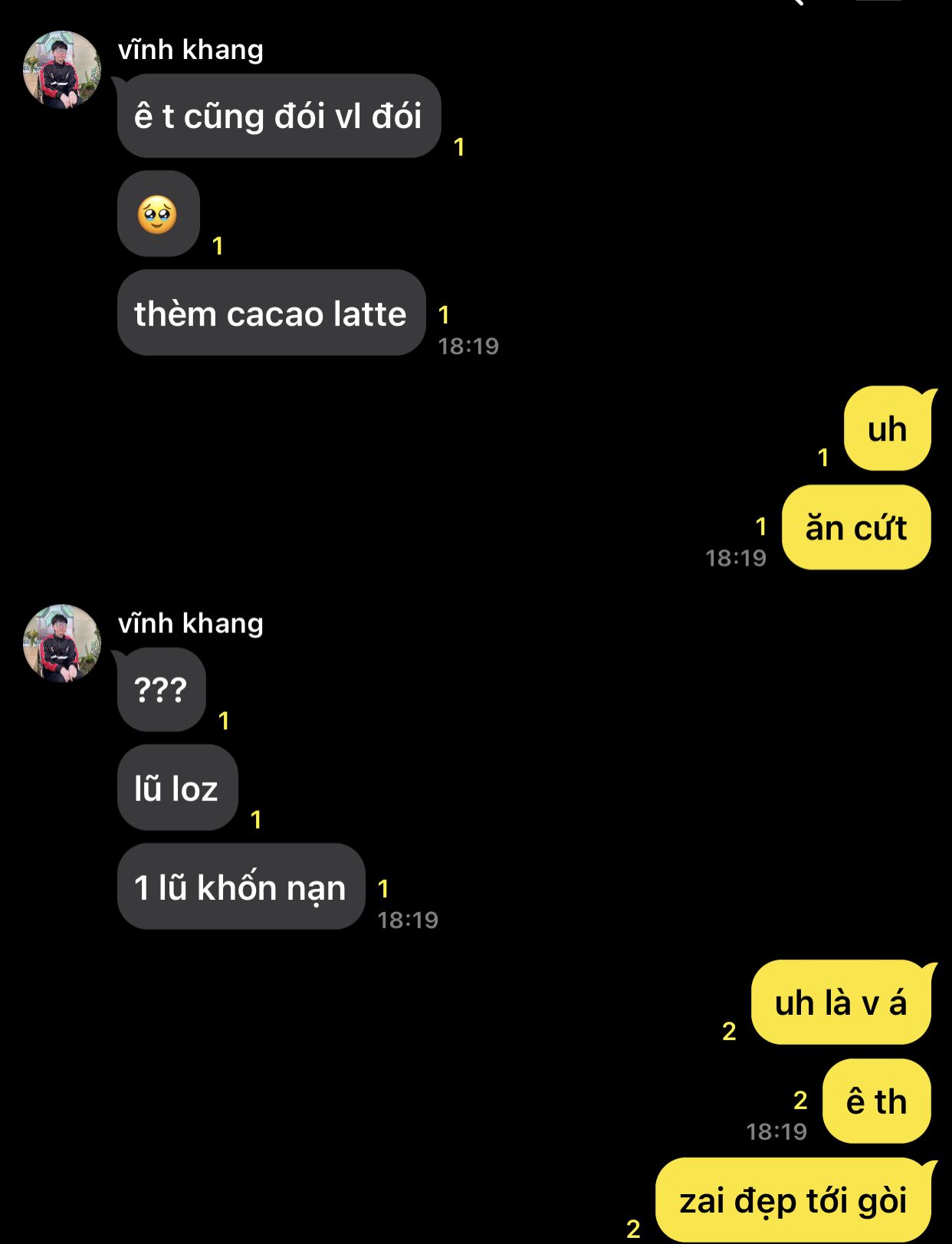Tap the yellow 'uh' message bubble
Image resolution: width=952 pixels, height=1244 pixels.
[x=888, y=428]
